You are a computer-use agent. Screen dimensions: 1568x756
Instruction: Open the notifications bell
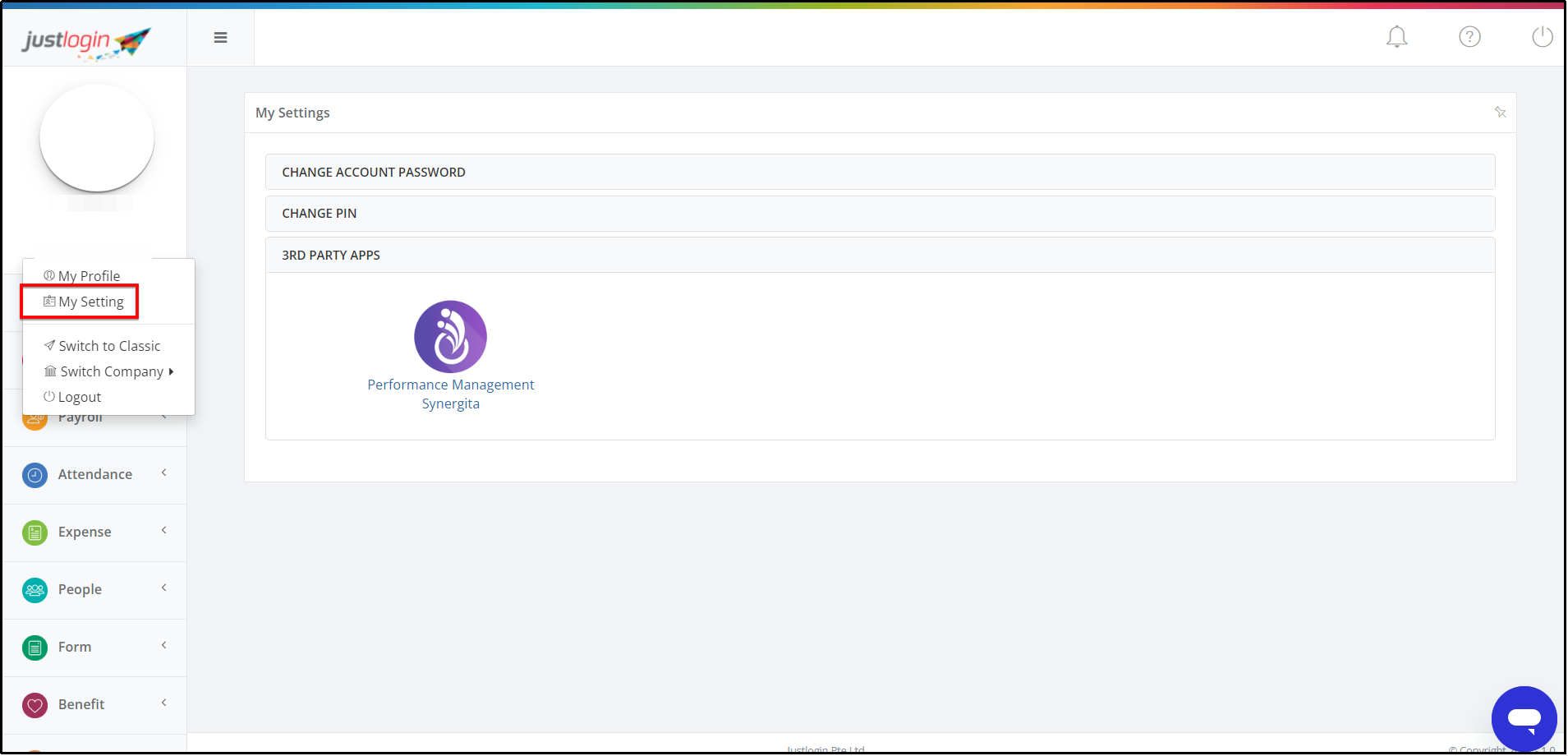[x=1396, y=37]
